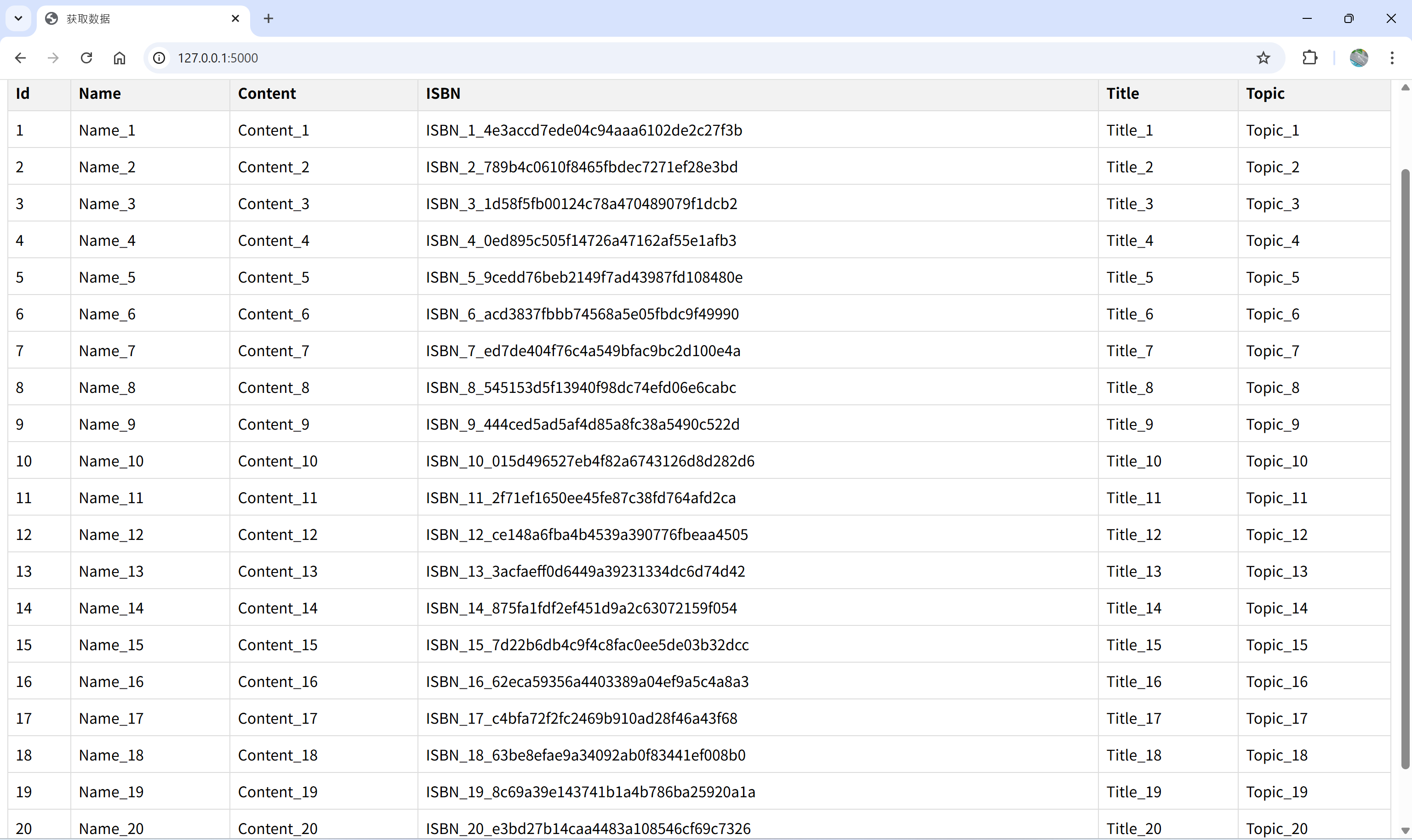The width and height of the screenshot is (1412, 840).
Task: Click the browser back arrow
Action: pos(20,58)
